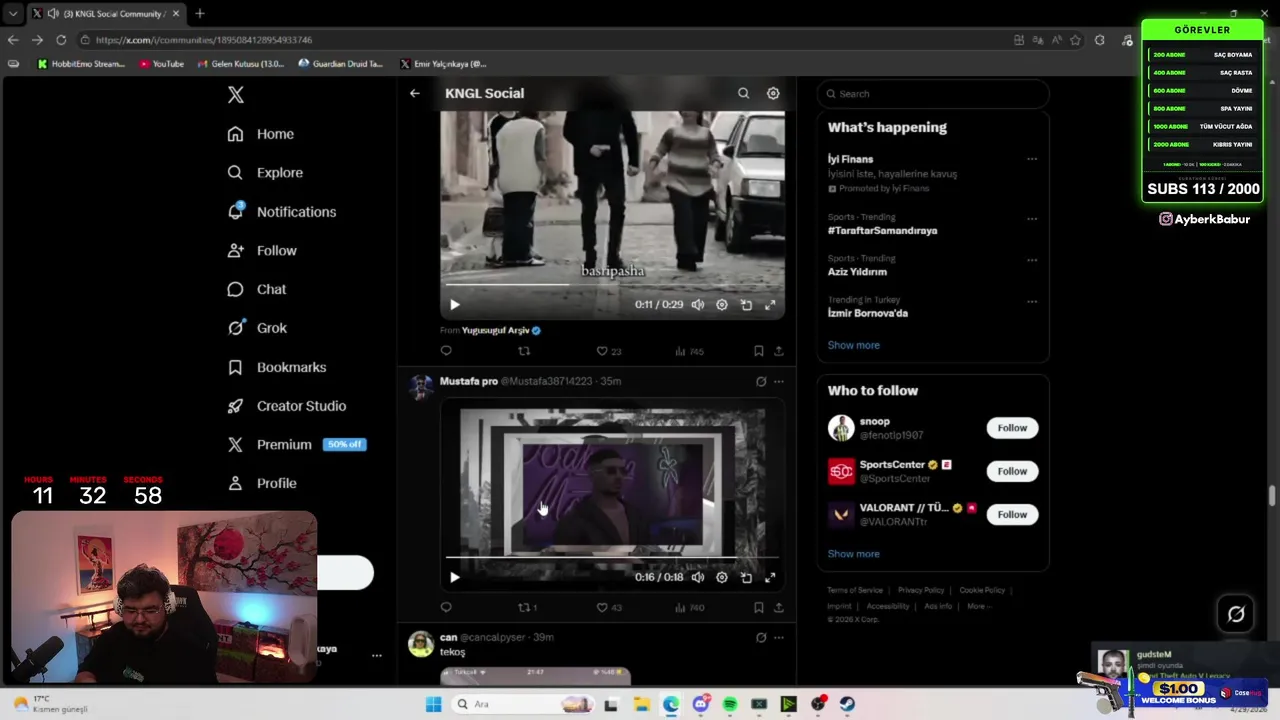Expand the footer More links
1280x720 pixels.
coord(977,606)
